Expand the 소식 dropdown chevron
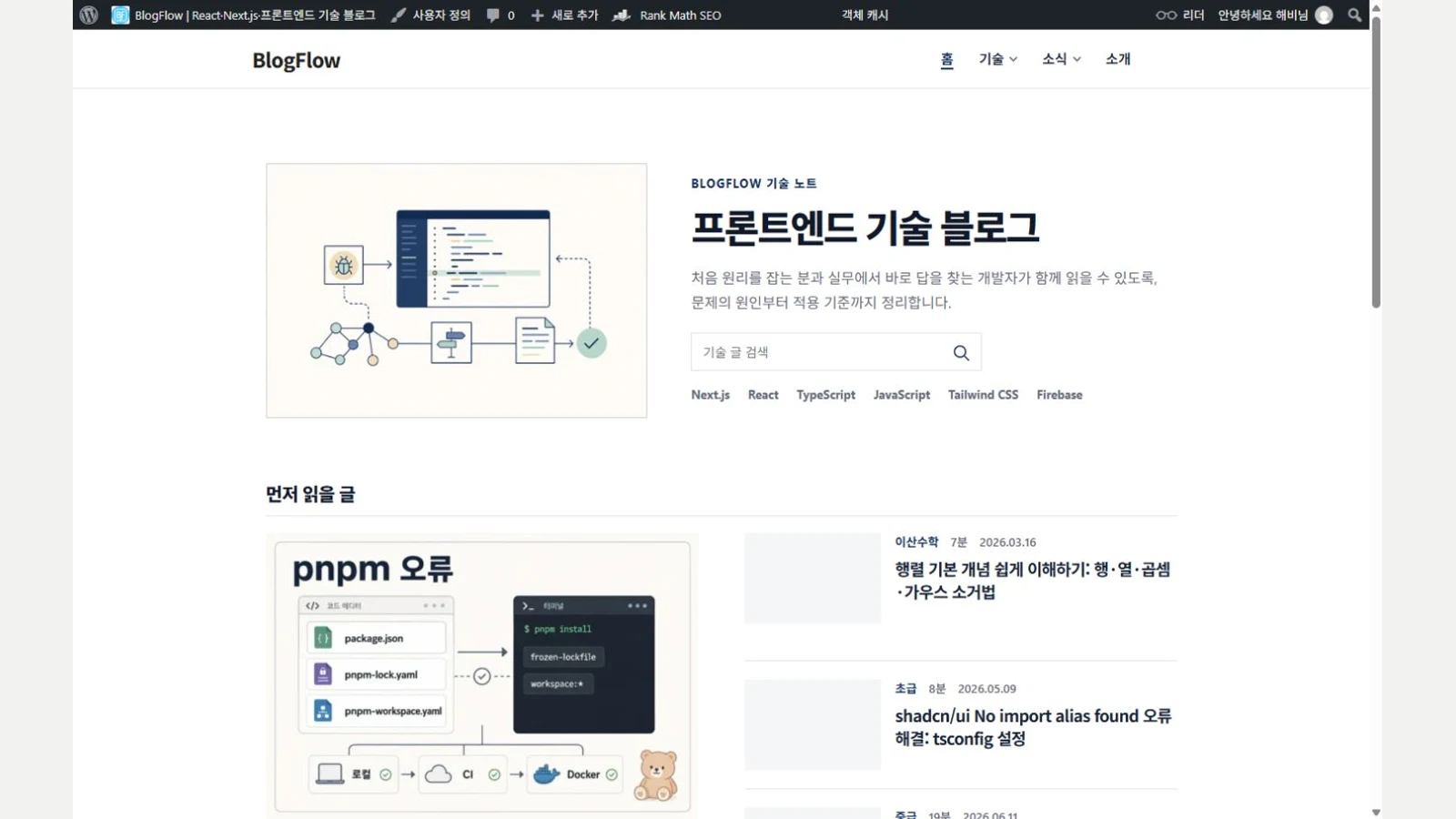Image resolution: width=1456 pixels, height=819 pixels. (1077, 59)
